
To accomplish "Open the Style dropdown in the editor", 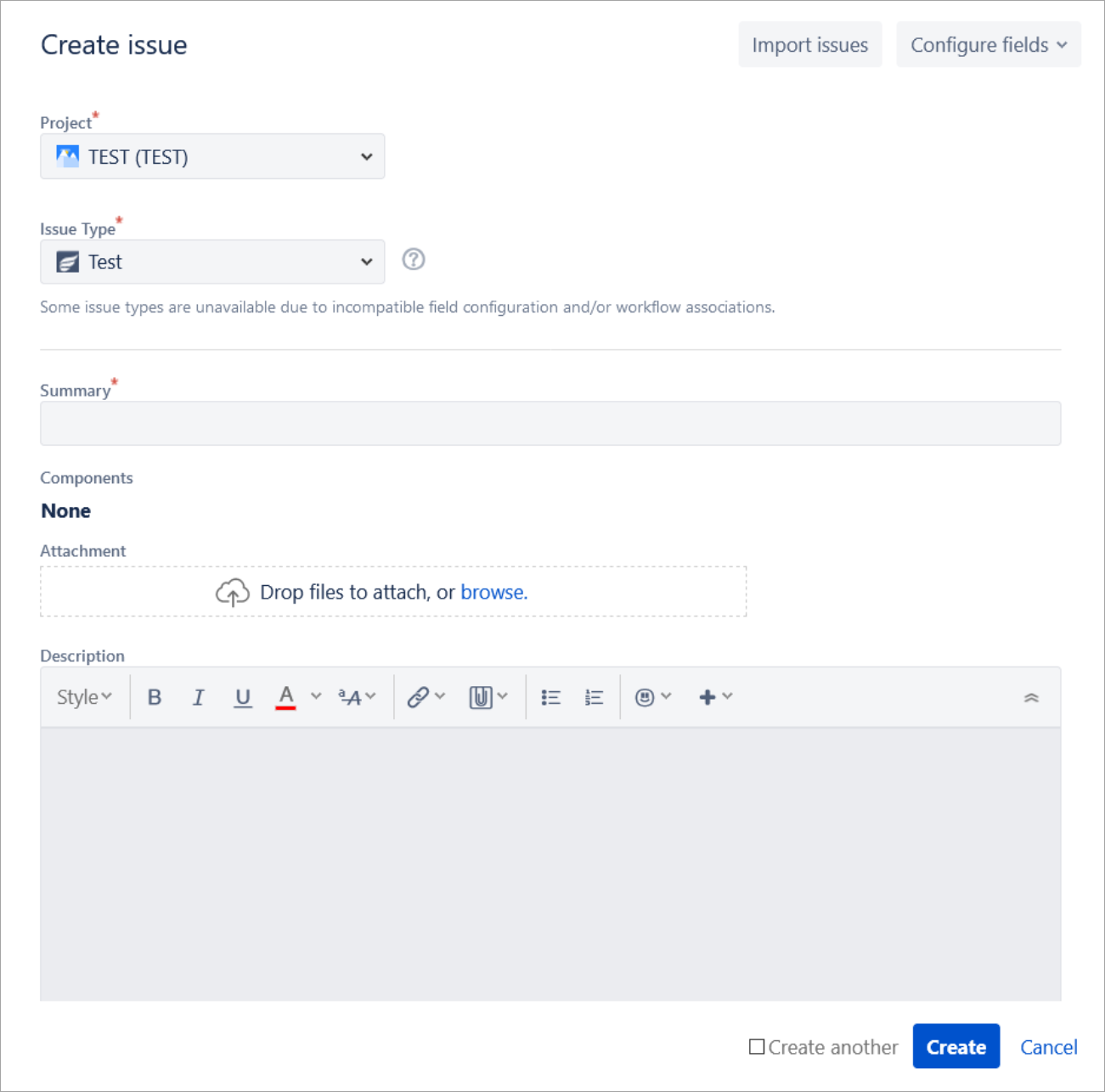I will (x=82, y=696).
